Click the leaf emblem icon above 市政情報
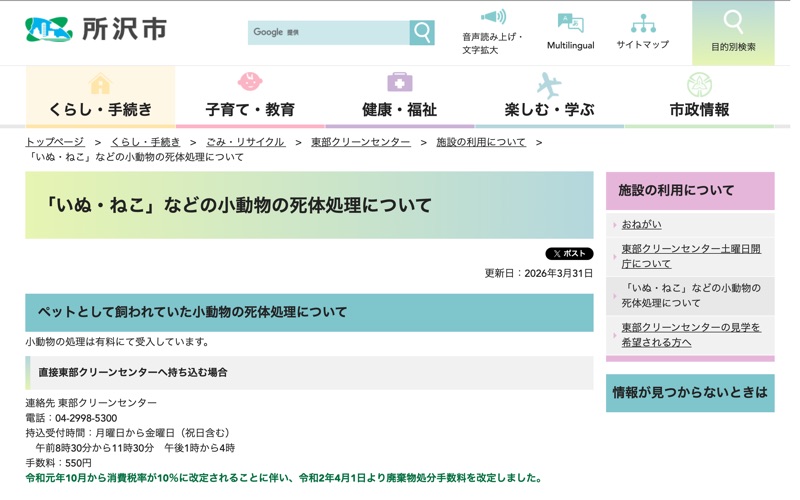Viewport: 800px width, 500px height. pyautogui.click(x=699, y=85)
